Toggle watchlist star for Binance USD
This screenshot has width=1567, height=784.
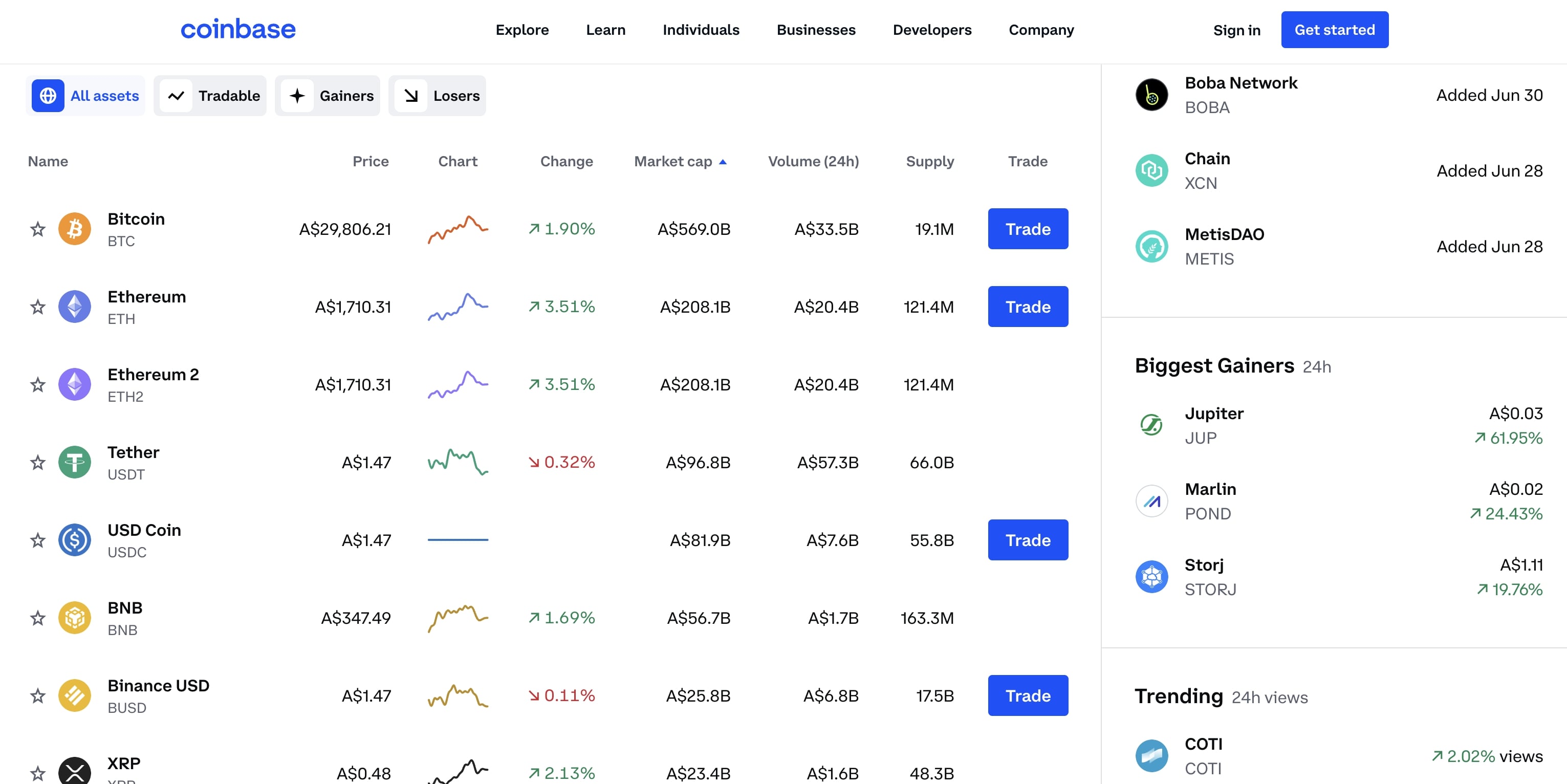click(38, 696)
